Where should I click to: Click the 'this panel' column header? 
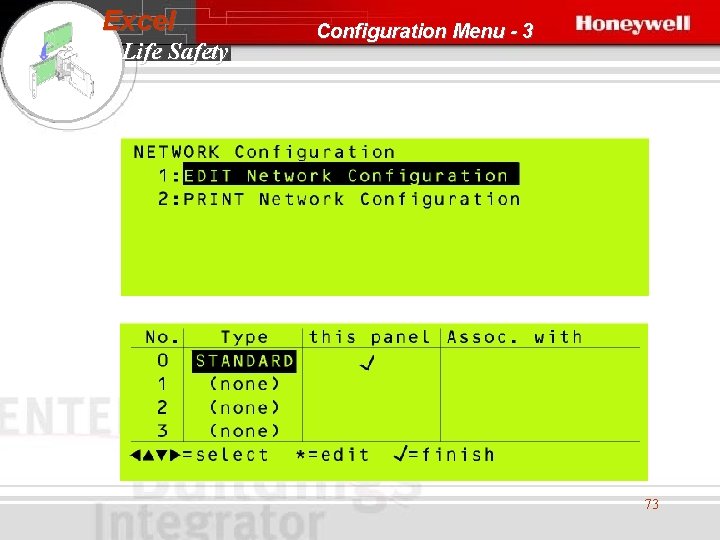pos(369,338)
